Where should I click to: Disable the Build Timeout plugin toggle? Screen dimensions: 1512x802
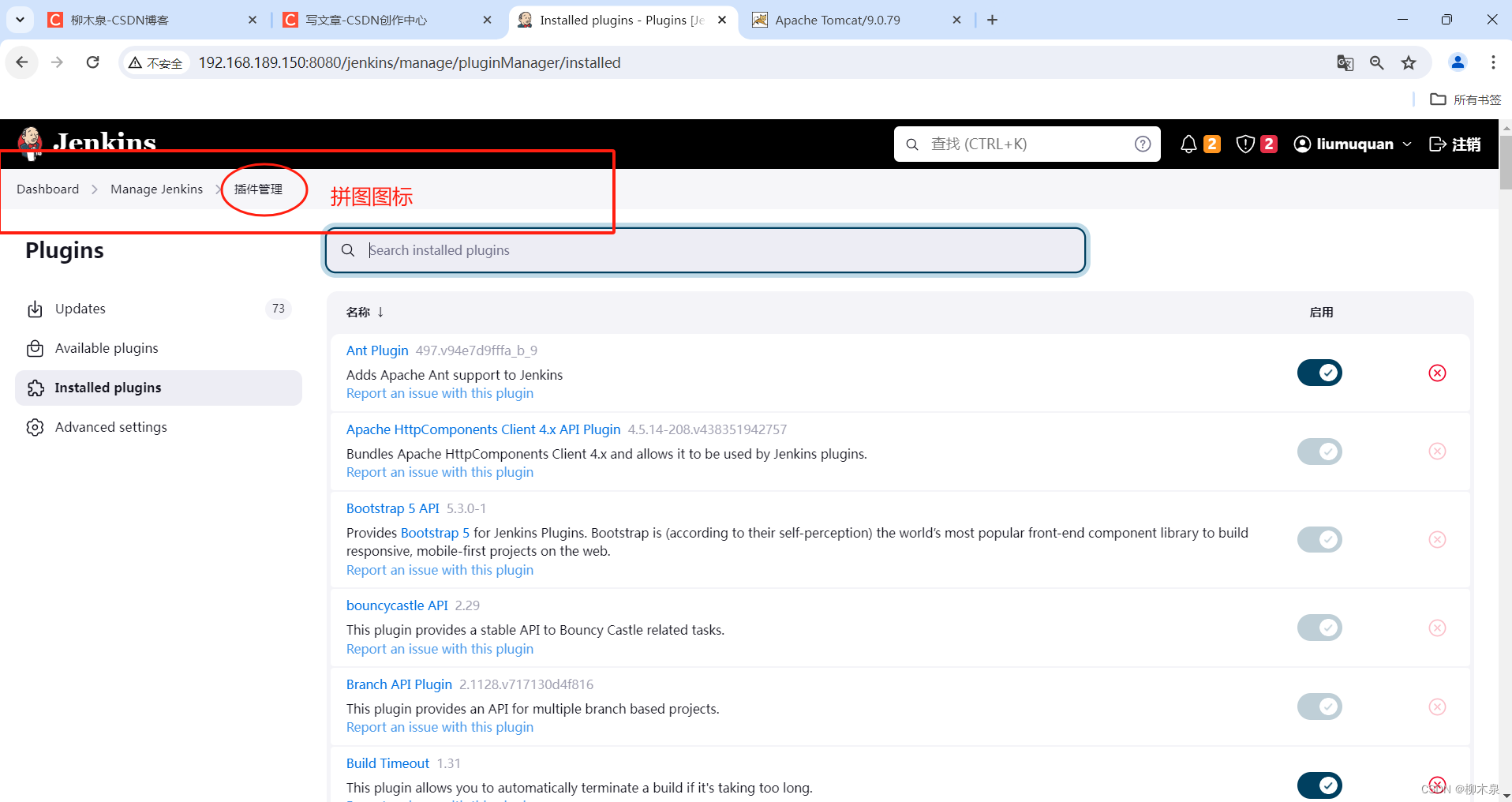coord(1319,785)
